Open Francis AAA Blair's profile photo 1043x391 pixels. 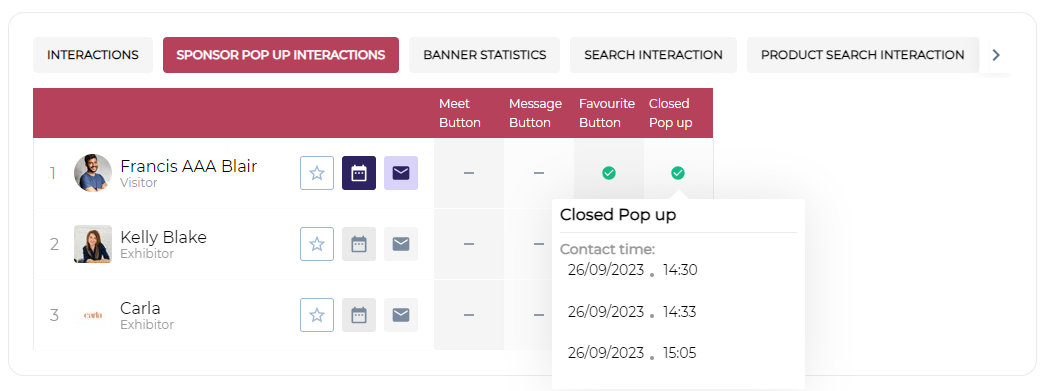[x=92, y=173]
